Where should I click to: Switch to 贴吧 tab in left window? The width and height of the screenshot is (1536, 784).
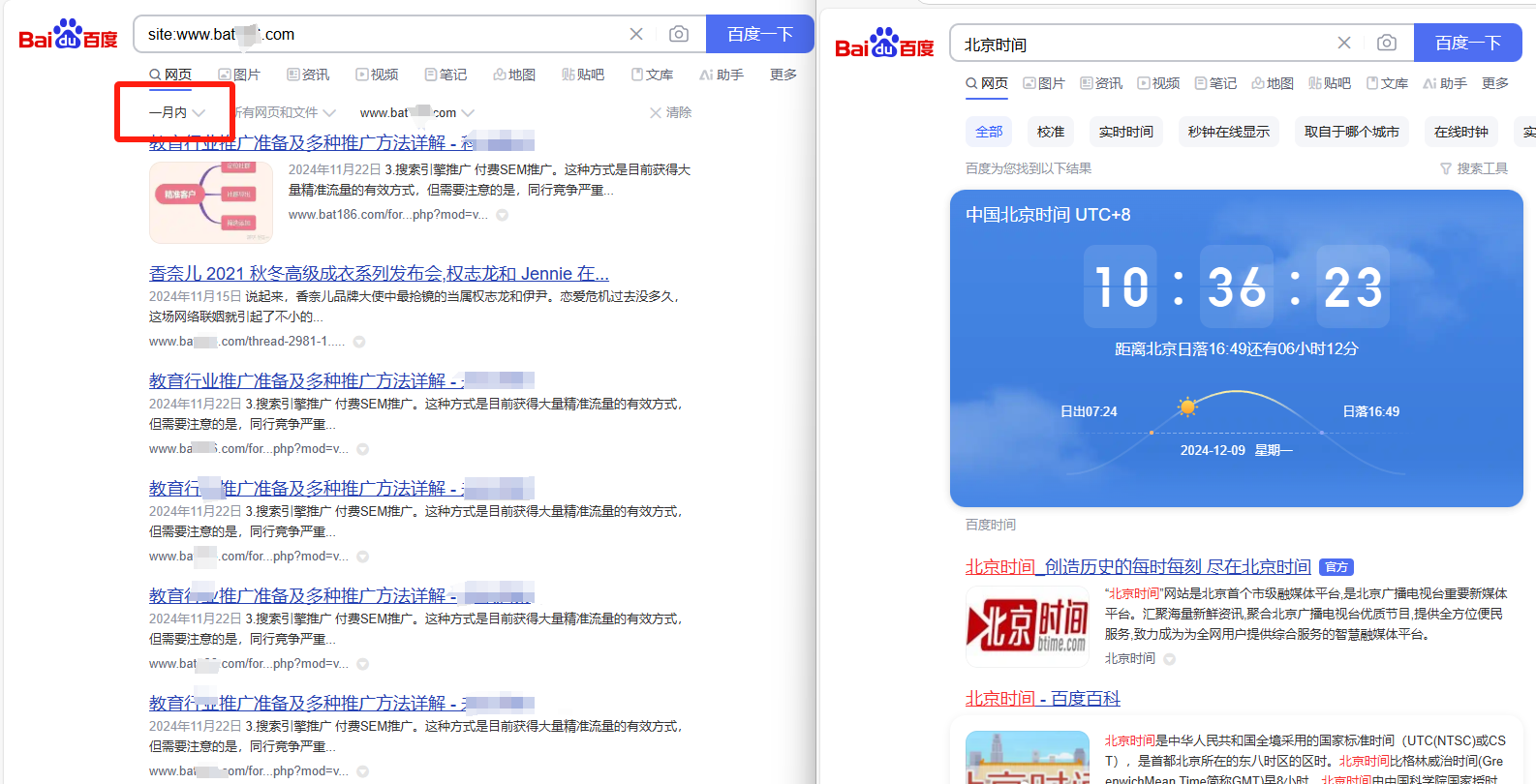point(583,75)
